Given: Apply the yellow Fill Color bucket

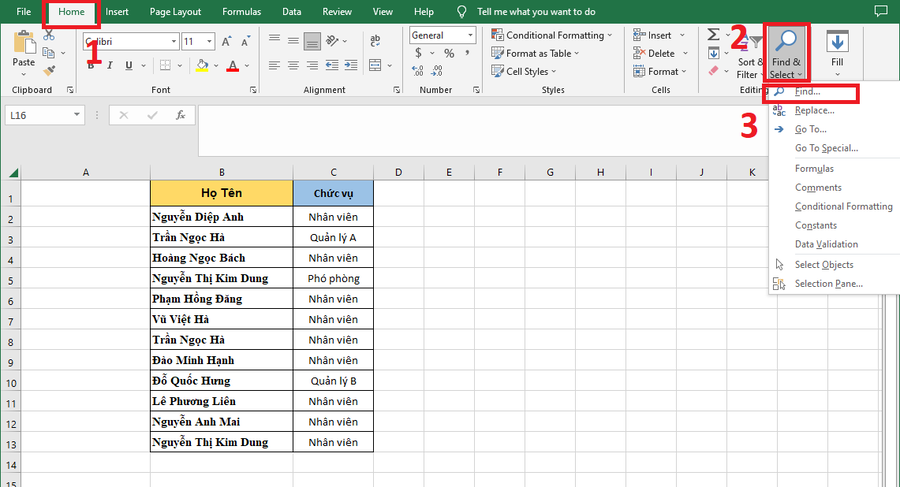Looking at the screenshot, I should click(201, 65).
